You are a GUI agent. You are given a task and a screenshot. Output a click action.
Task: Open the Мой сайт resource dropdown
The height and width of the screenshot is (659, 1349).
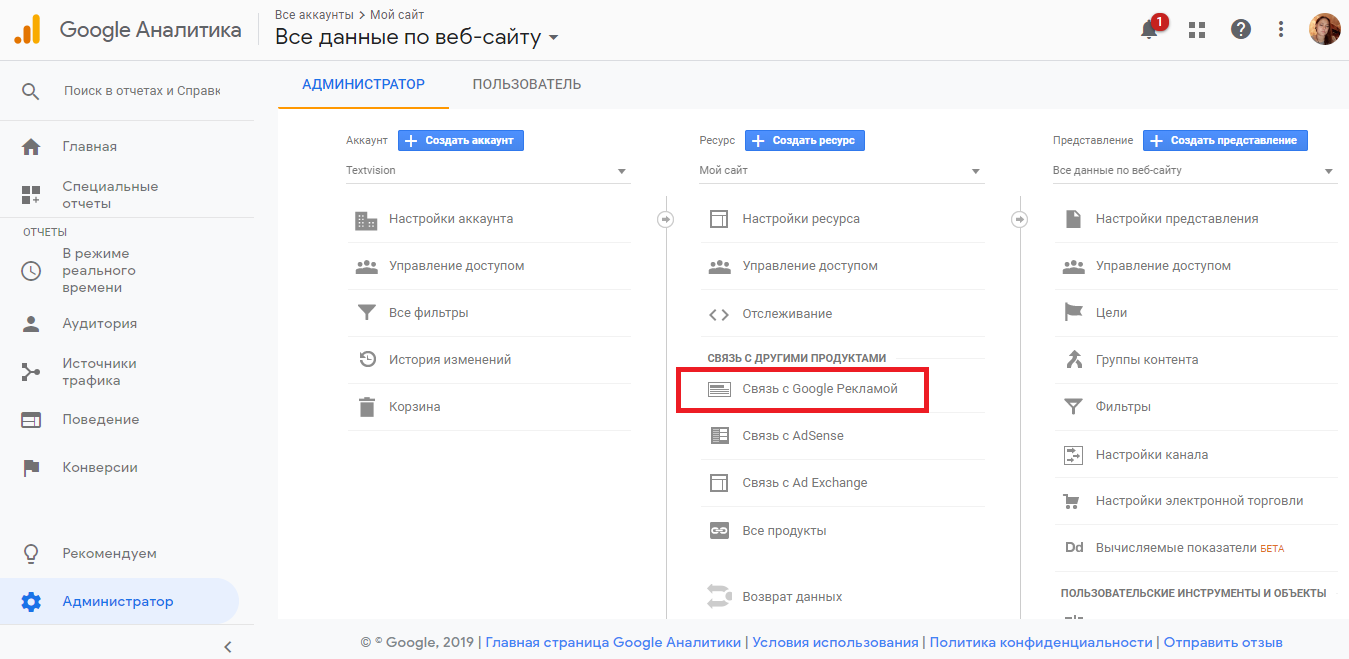tap(842, 171)
